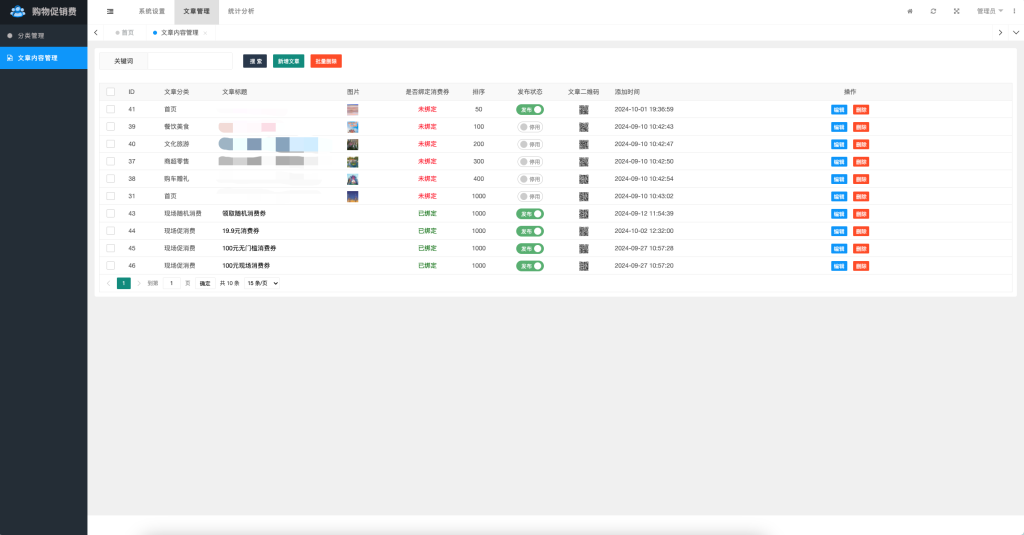Close the 文章内容管理 tab
This screenshot has height=535, width=1024.
tap(205, 33)
